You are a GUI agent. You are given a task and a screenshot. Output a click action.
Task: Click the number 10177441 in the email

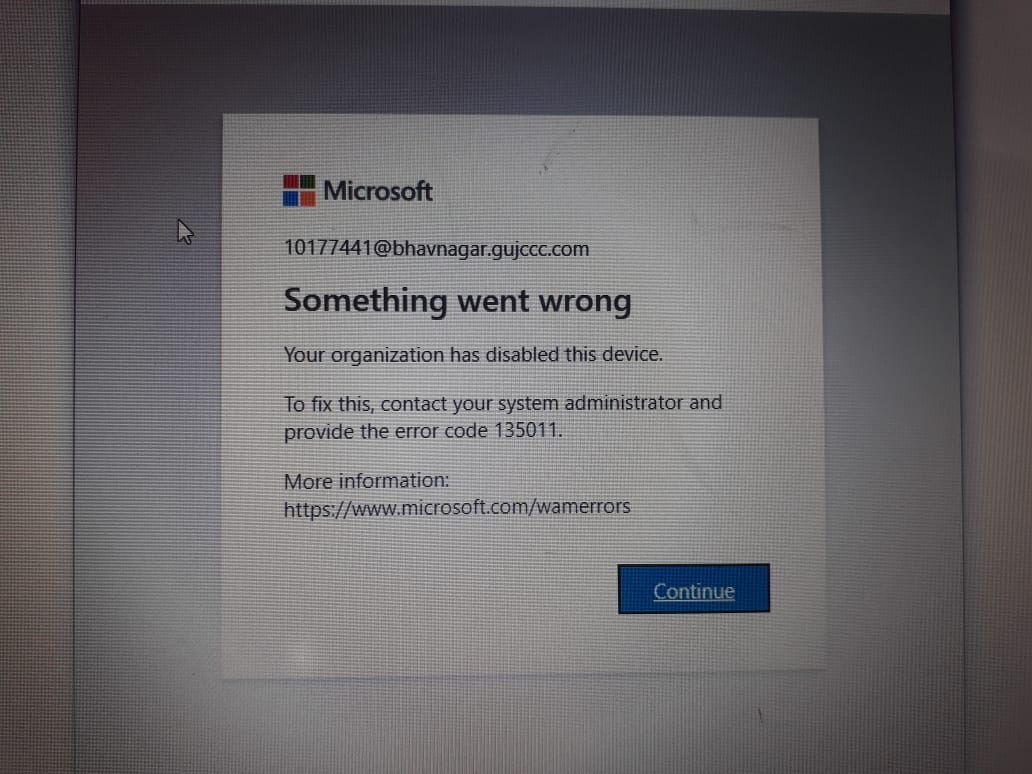pos(328,248)
